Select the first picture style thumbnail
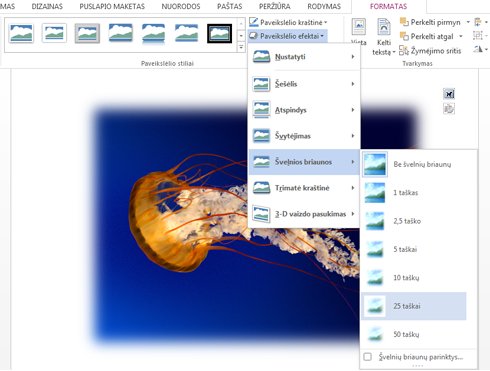 pyautogui.click(x=21, y=33)
